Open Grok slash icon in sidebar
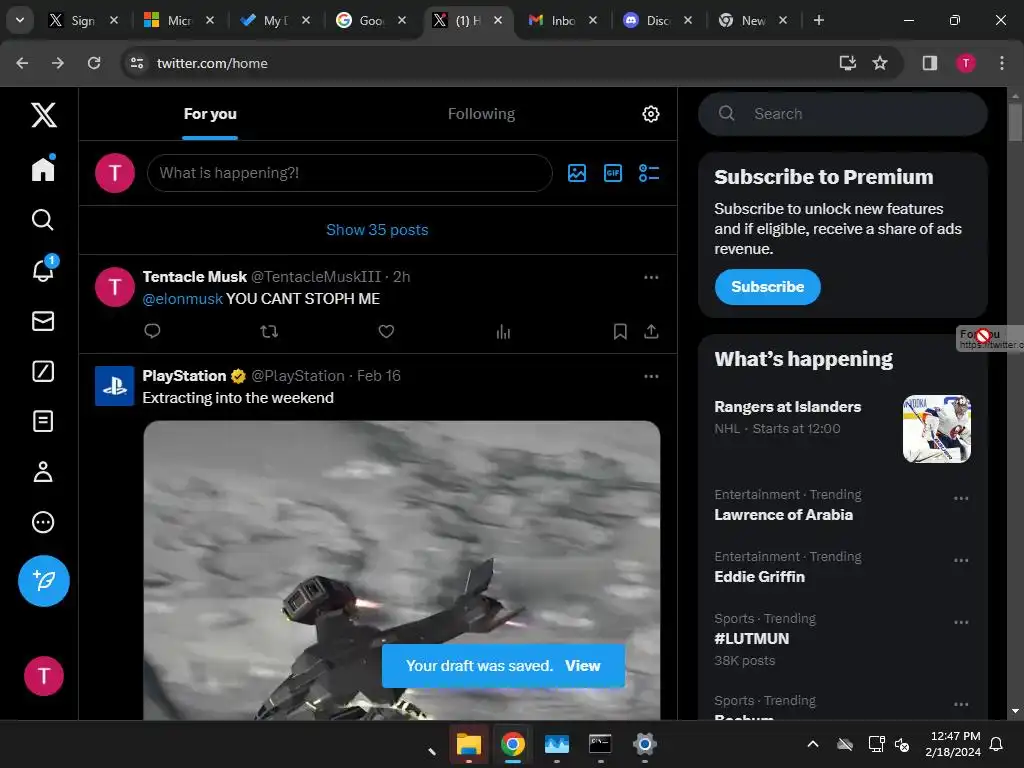 click(x=43, y=371)
